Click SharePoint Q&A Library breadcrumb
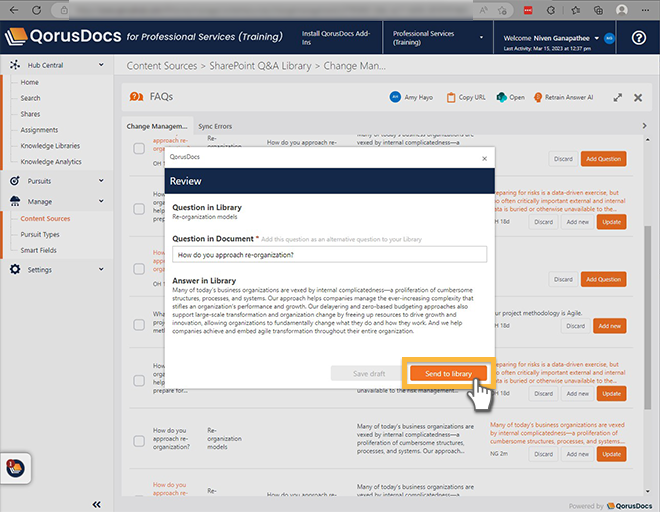Viewport: 660px width, 512px height. tap(260, 66)
